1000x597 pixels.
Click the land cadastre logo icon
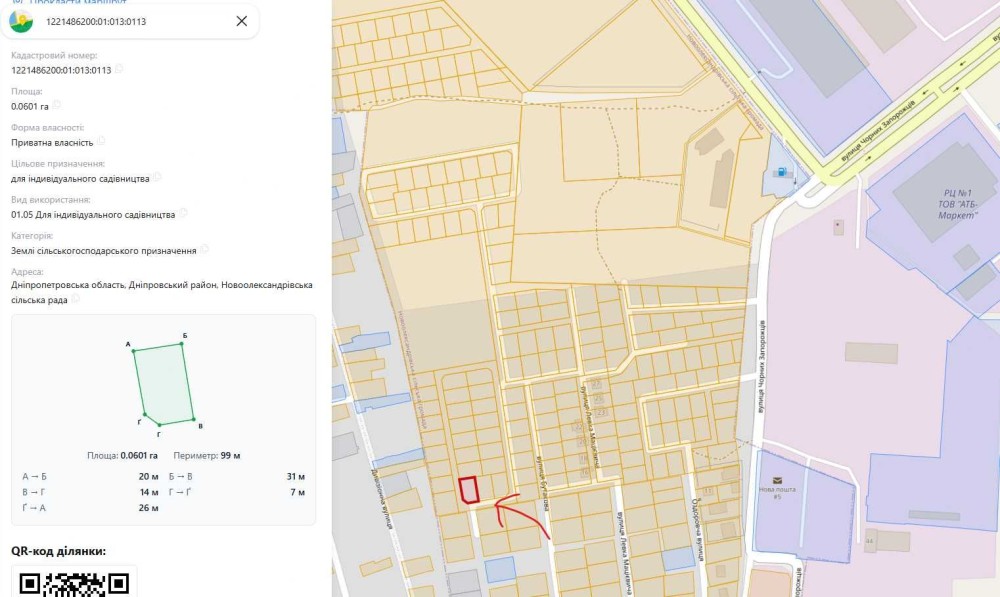click(21, 21)
